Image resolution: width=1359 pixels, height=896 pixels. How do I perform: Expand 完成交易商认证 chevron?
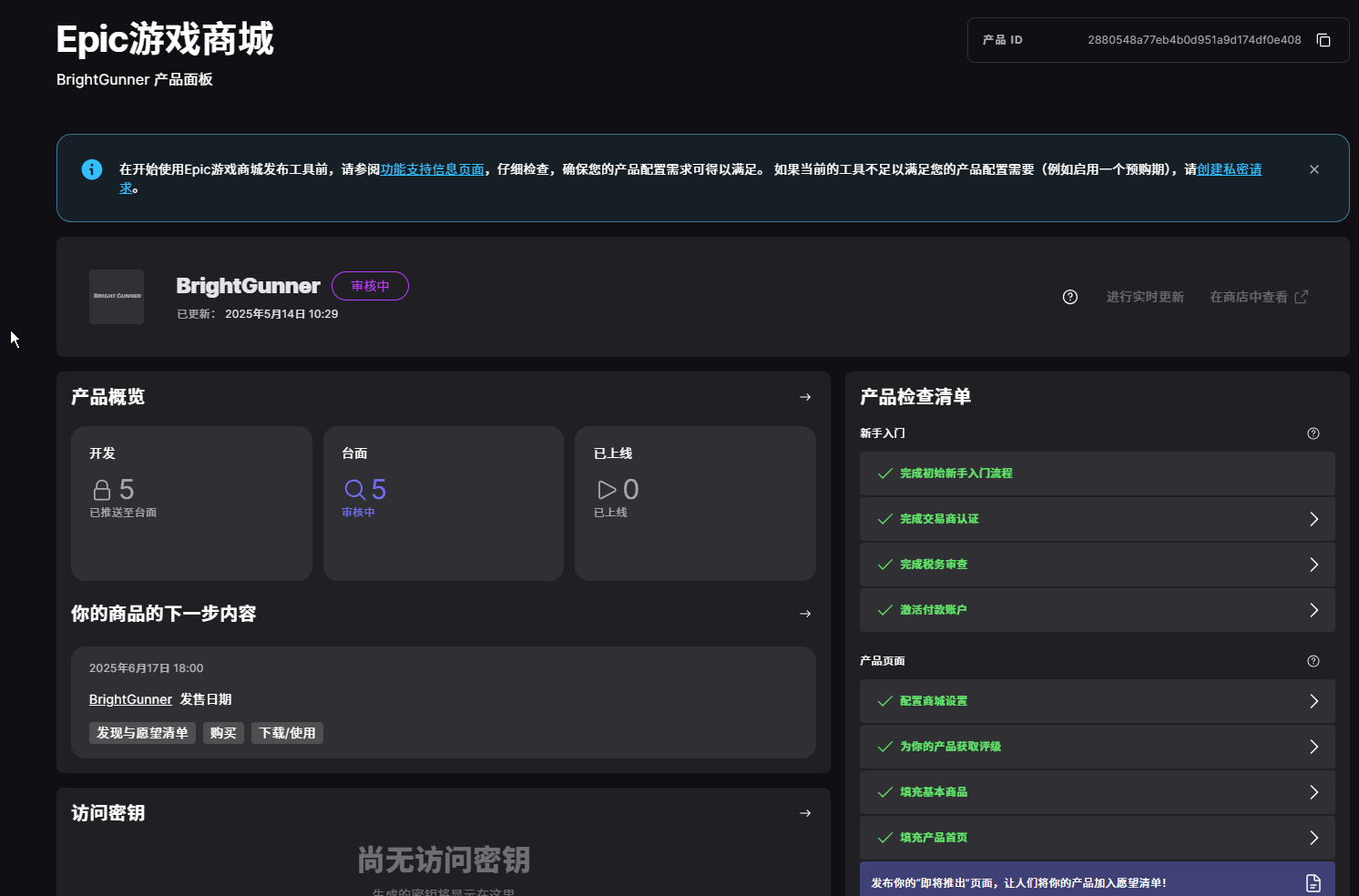tap(1314, 519)
